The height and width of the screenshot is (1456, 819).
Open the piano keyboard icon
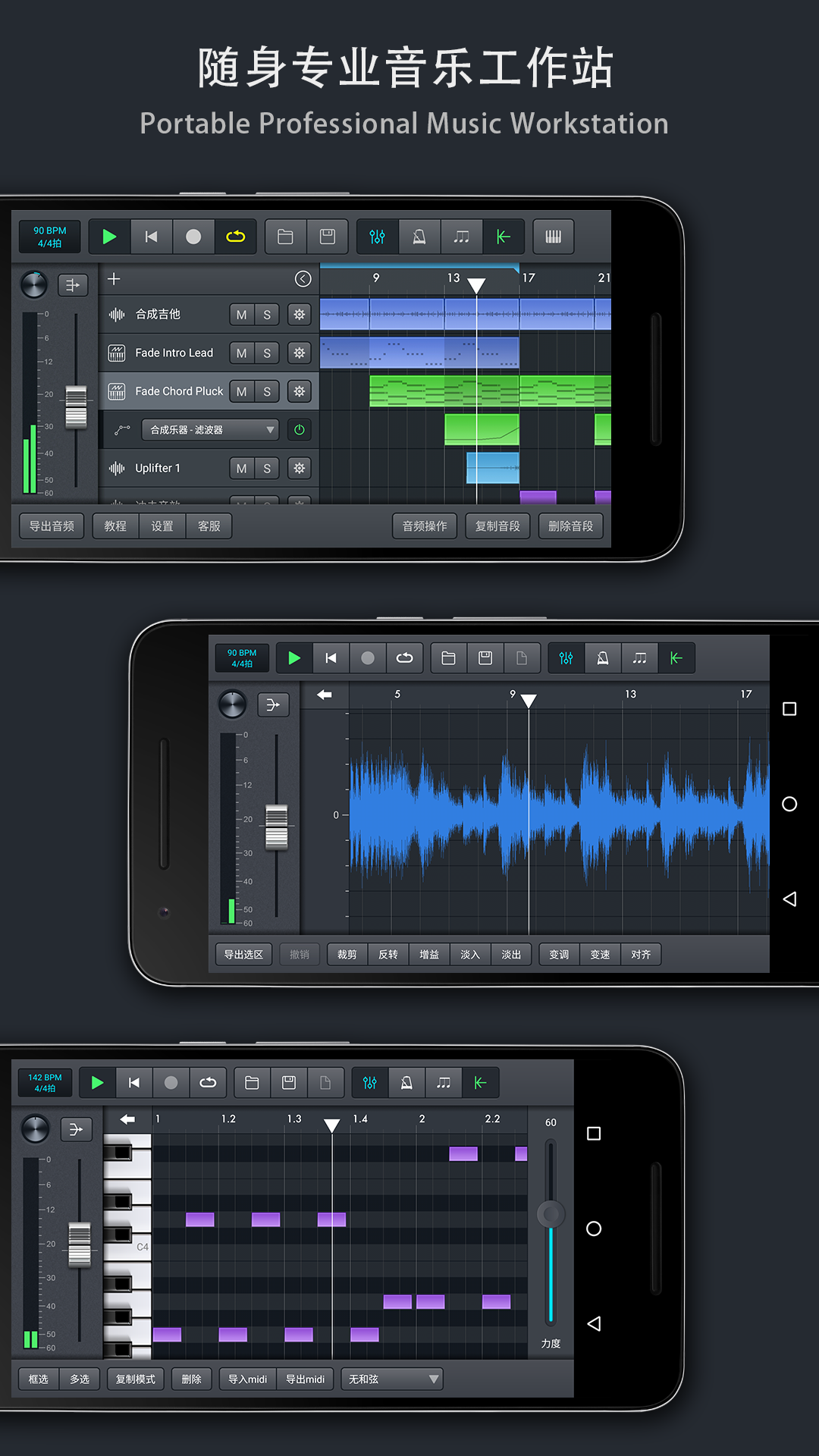(x=553, y=237)
